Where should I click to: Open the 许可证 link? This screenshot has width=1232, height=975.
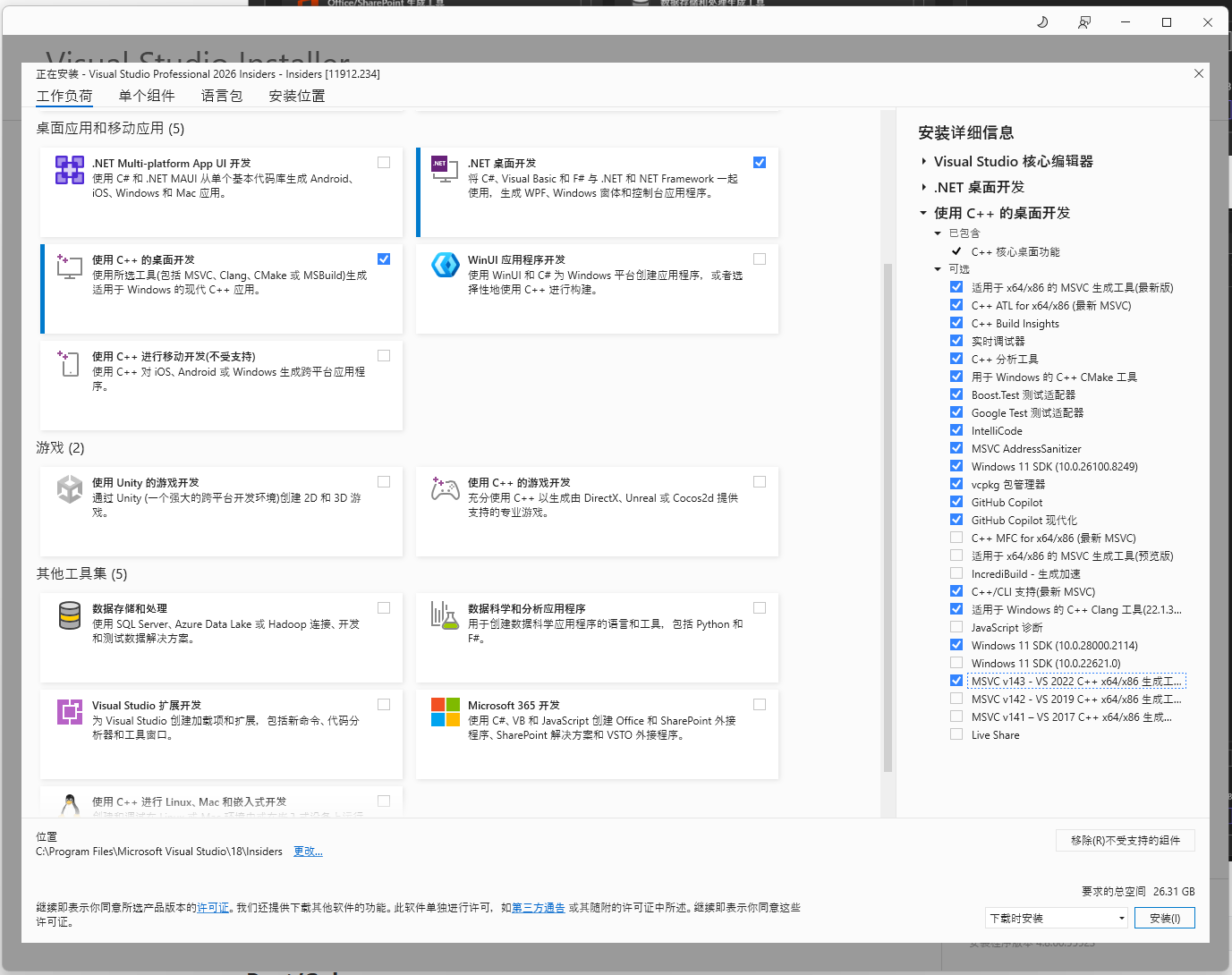pyautogui.click(x=213, y=908)
